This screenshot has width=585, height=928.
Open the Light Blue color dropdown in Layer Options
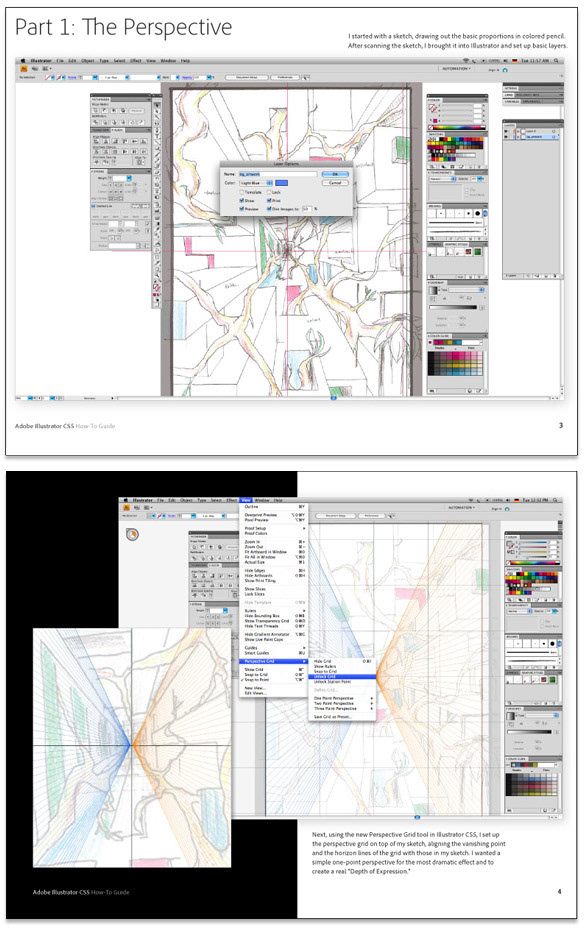pyautogui.click(x=256, y=183)
